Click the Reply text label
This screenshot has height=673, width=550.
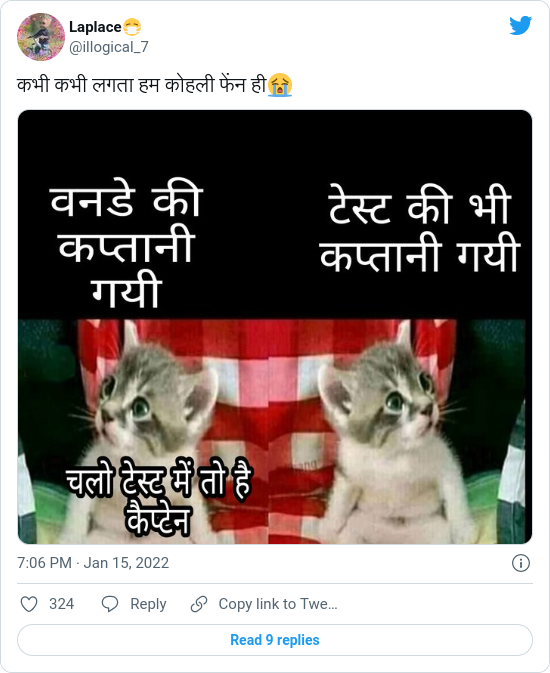(x=148, y=604)
